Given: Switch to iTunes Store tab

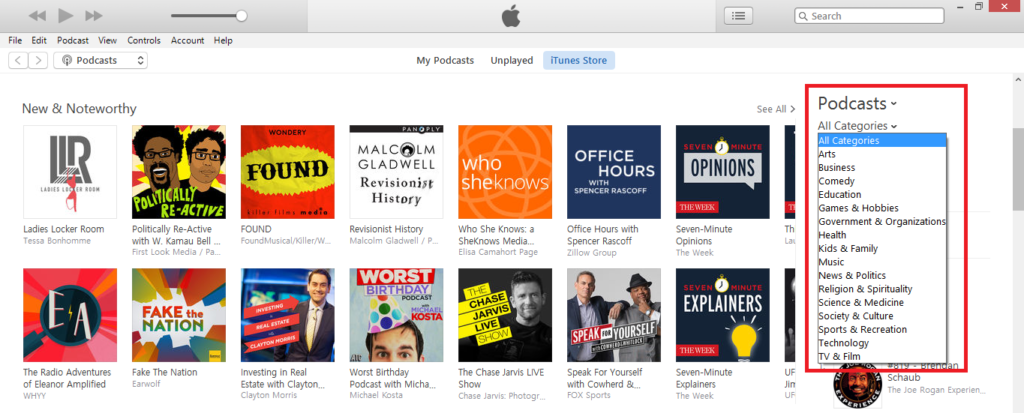Looking at the screenshot, I should [x=579, y=60].
